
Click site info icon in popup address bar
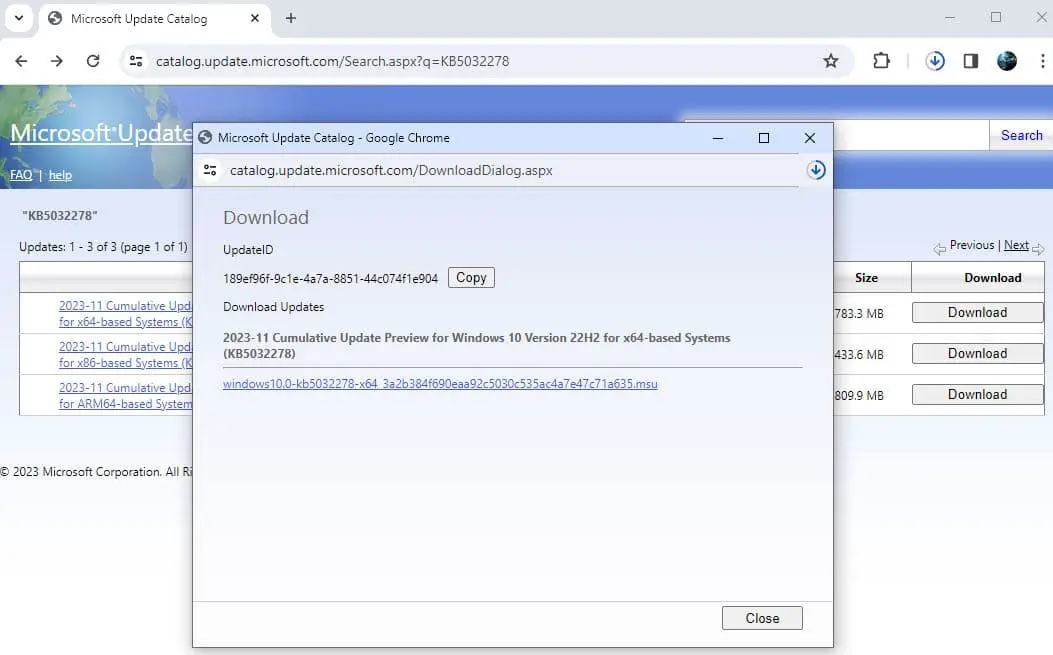pos(210,170)
